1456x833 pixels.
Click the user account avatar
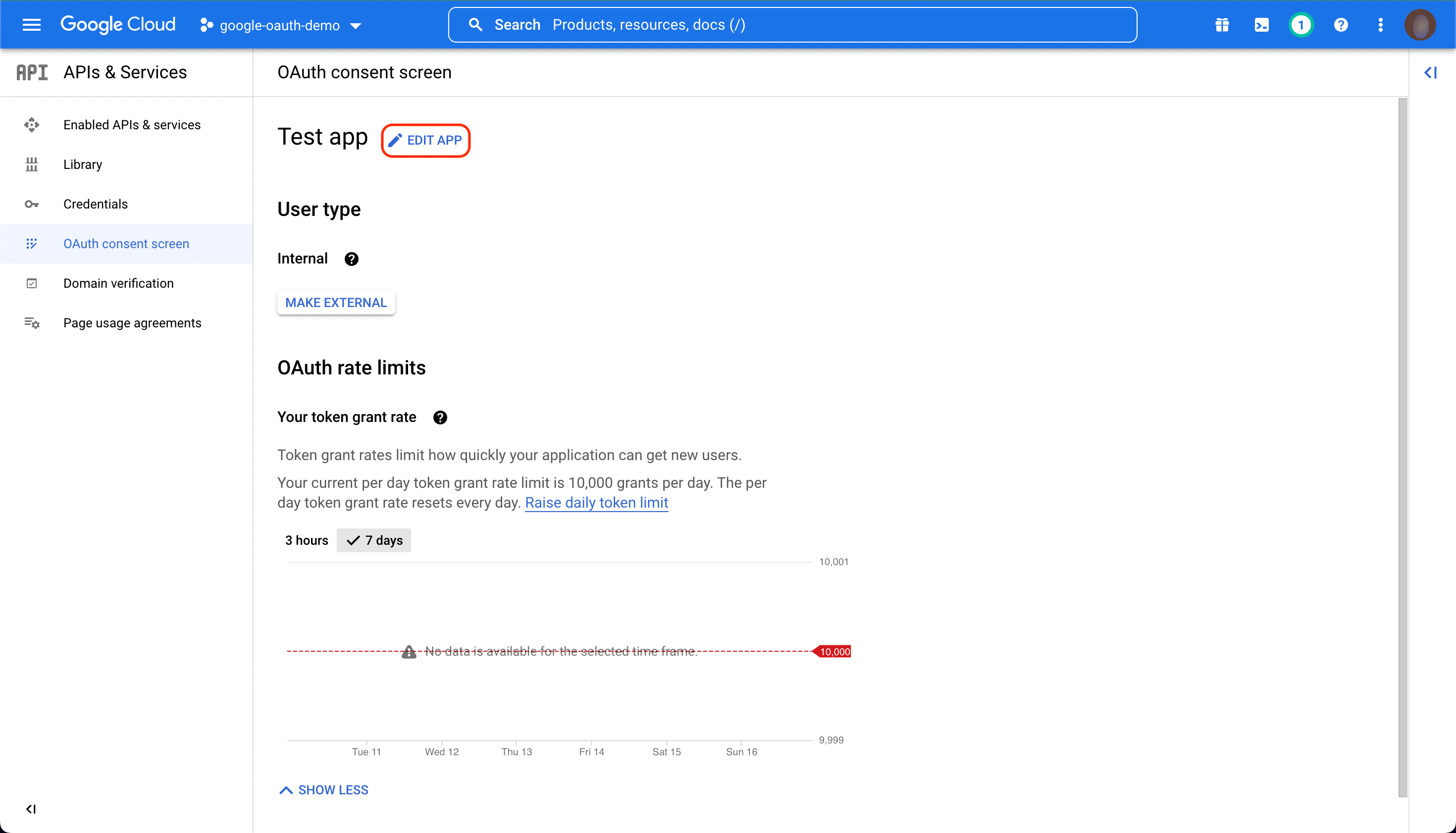tap(1419, 25)
